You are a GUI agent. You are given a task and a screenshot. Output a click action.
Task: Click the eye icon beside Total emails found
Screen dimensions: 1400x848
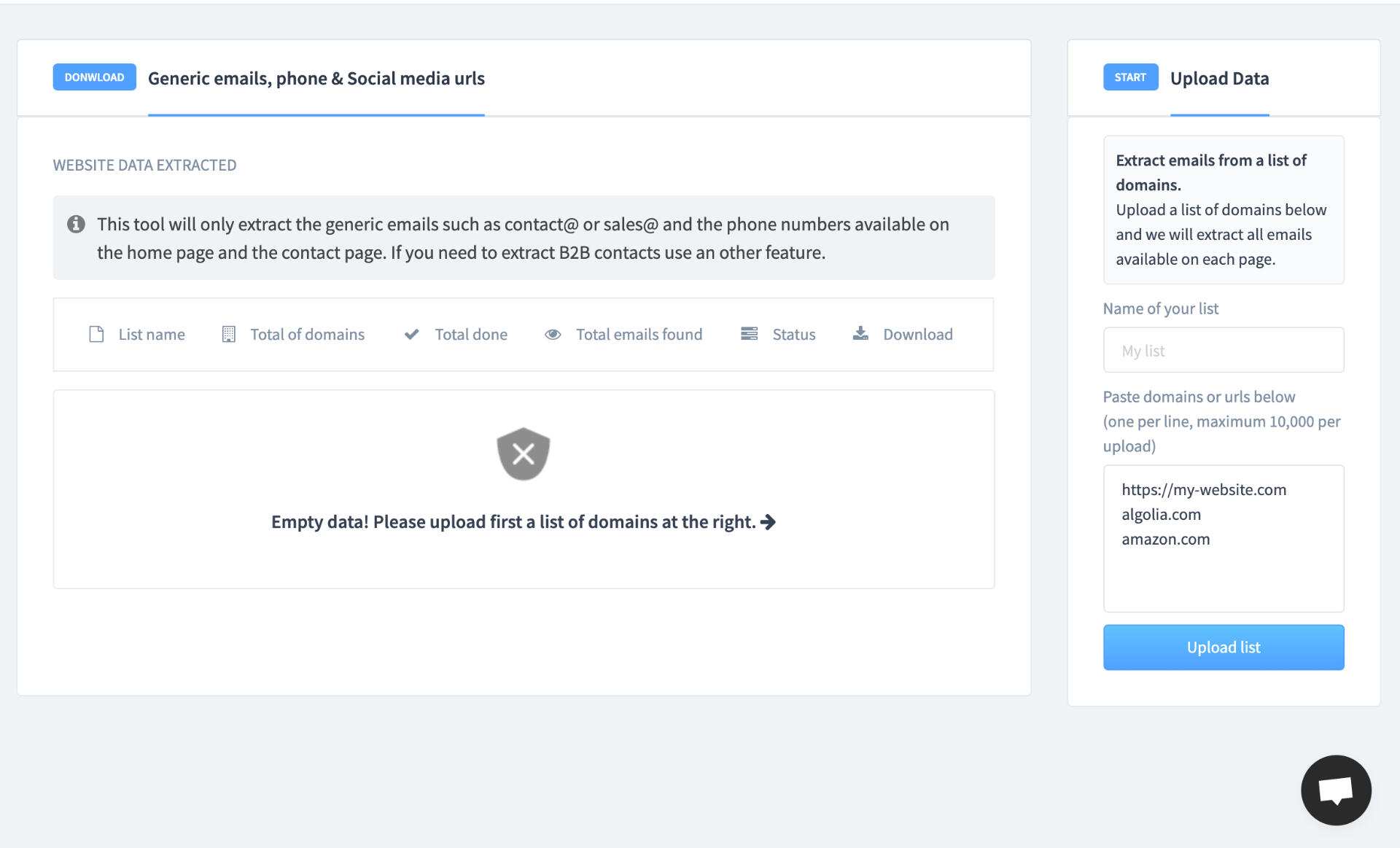coord(553,334)
